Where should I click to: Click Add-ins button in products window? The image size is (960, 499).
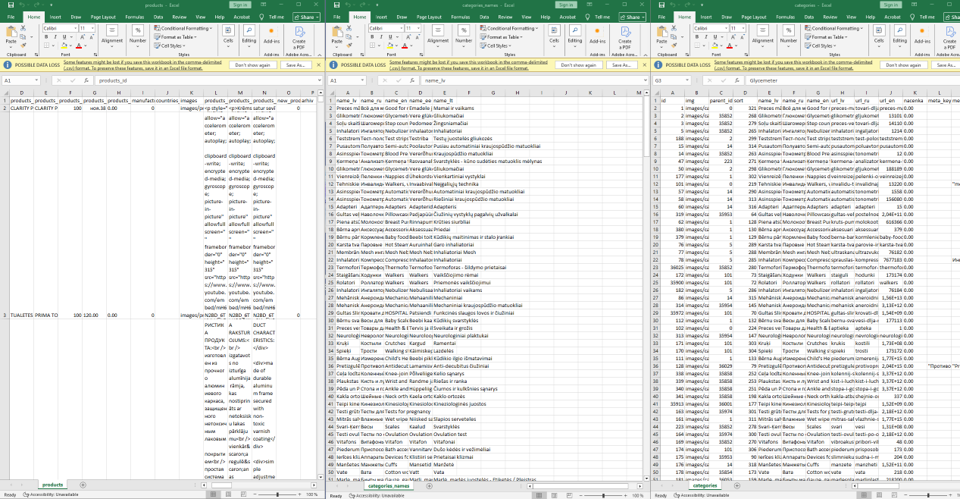(272, 35)
